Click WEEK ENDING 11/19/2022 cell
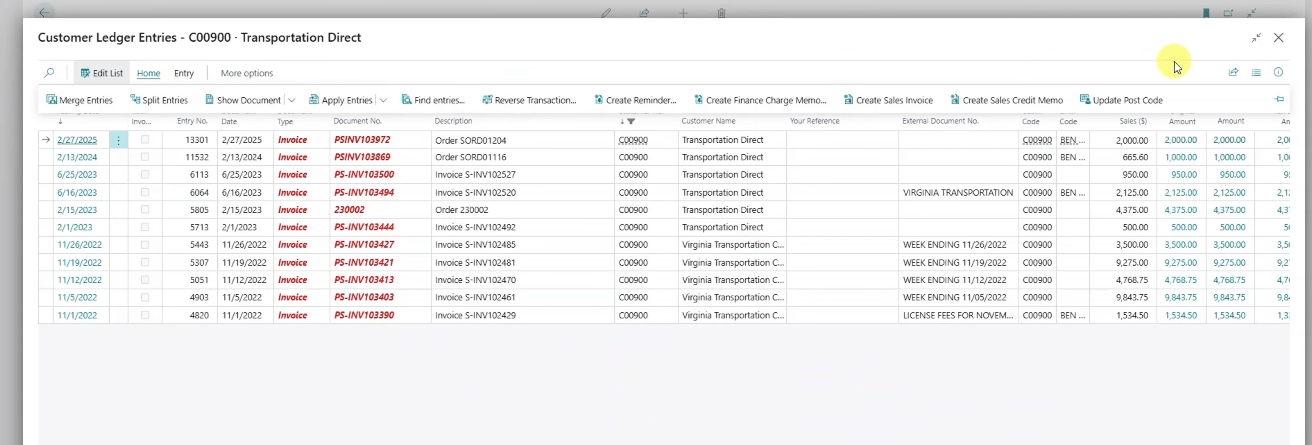Image resolution: width=1312 pixels, height=445 pixels. click(956, 262)
